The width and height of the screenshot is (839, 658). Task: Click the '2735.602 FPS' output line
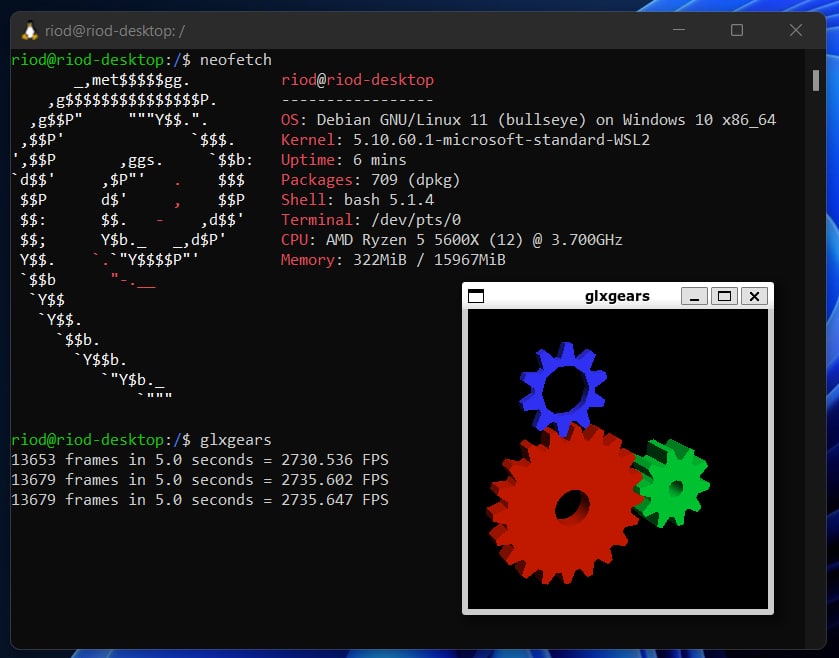pos(200,480)
